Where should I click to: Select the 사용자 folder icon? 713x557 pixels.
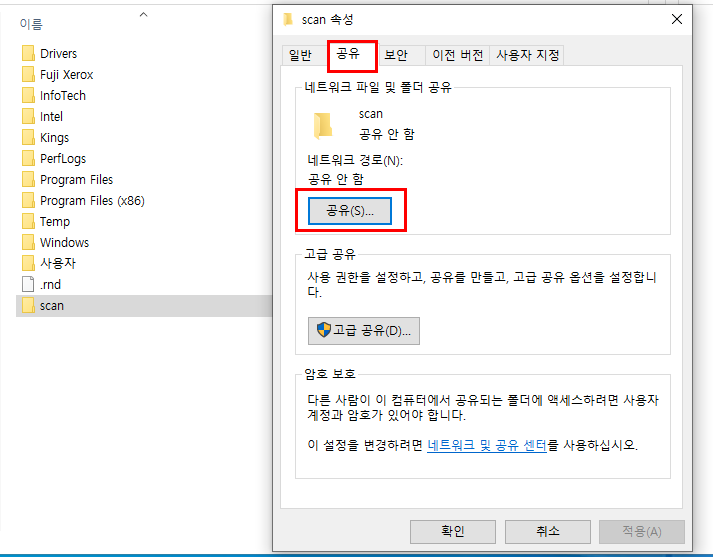[x=28, y=263]
